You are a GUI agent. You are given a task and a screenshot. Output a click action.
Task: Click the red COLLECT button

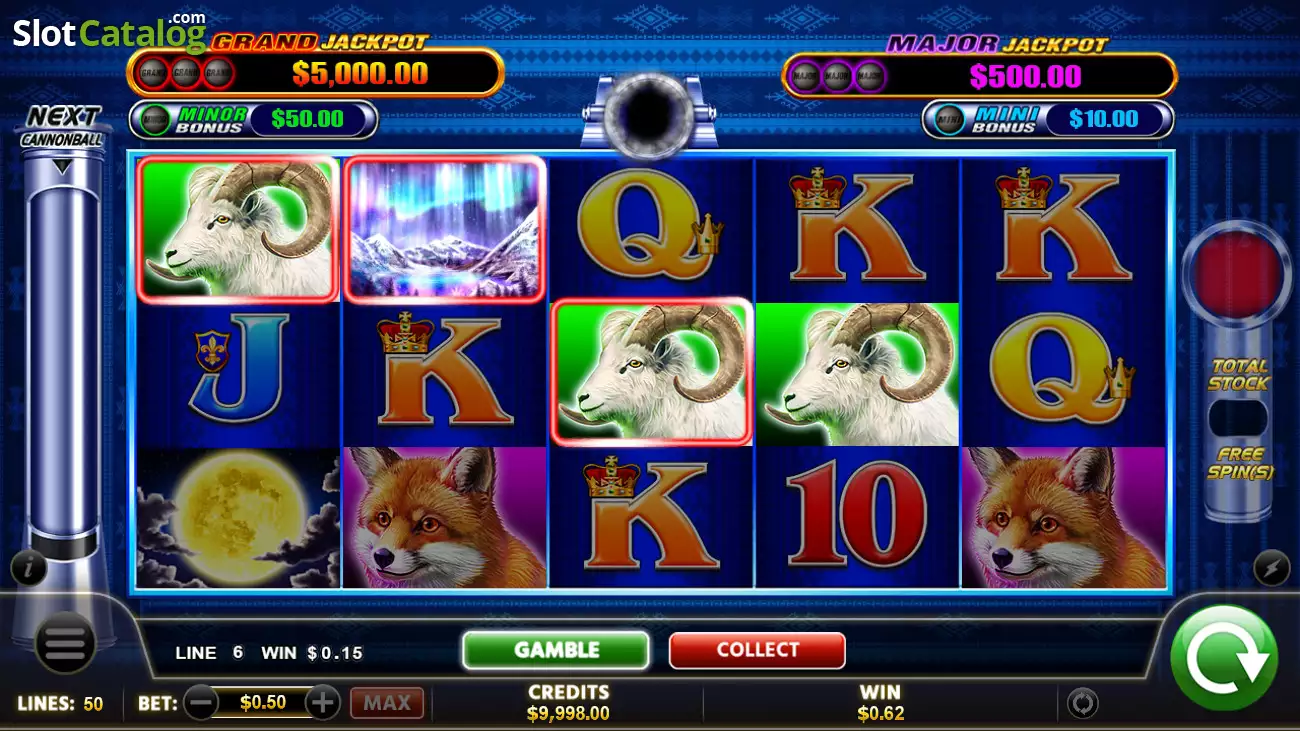click(757, 650)
